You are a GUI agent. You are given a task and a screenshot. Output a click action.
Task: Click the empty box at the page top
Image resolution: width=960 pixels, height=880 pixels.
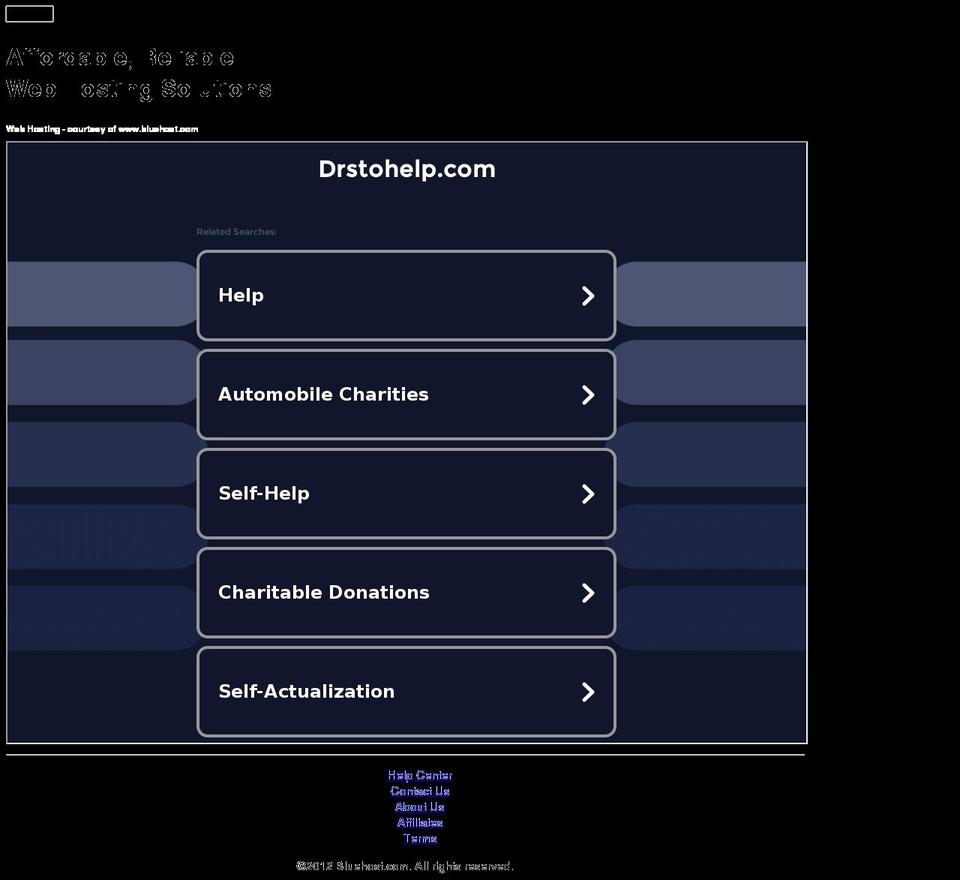click(29, 13)
